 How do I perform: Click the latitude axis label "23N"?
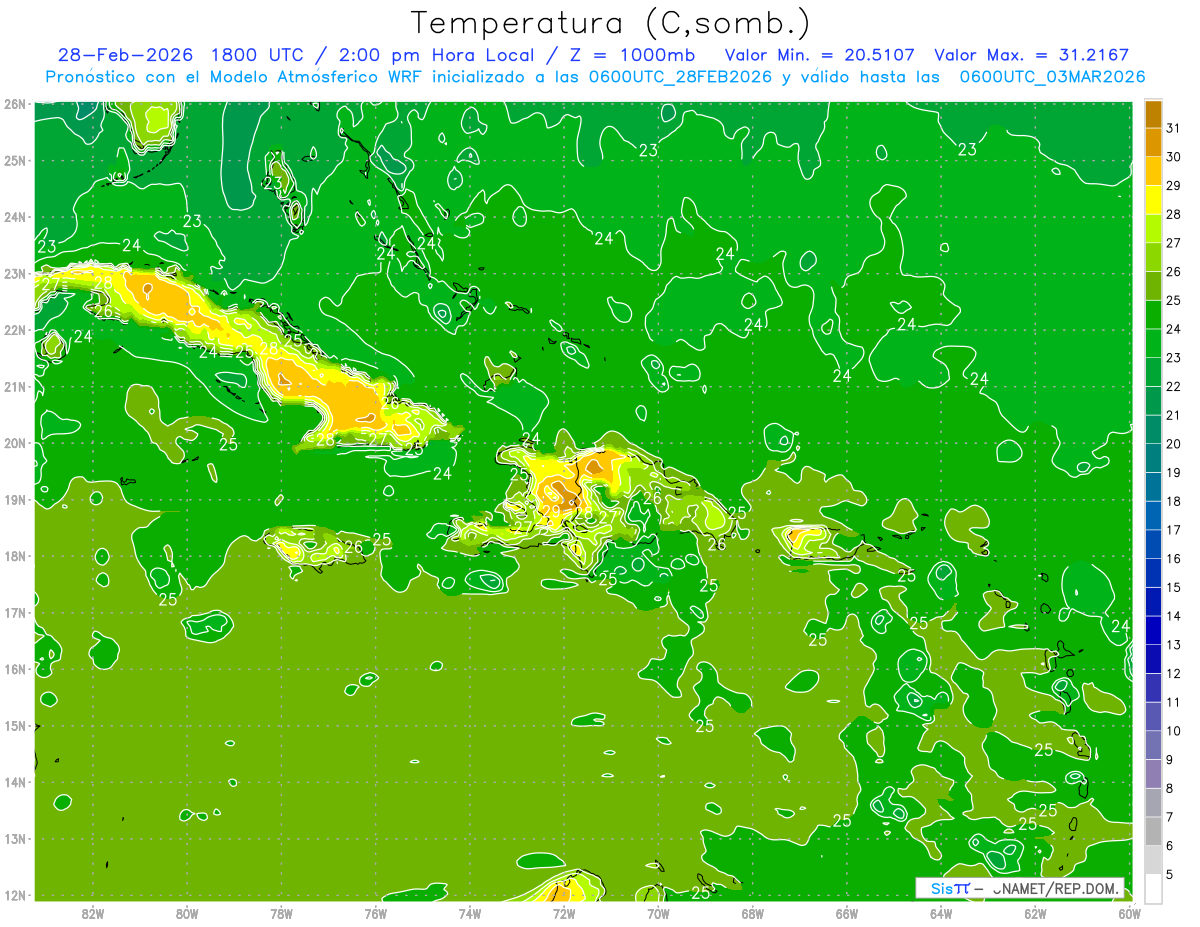15,273
